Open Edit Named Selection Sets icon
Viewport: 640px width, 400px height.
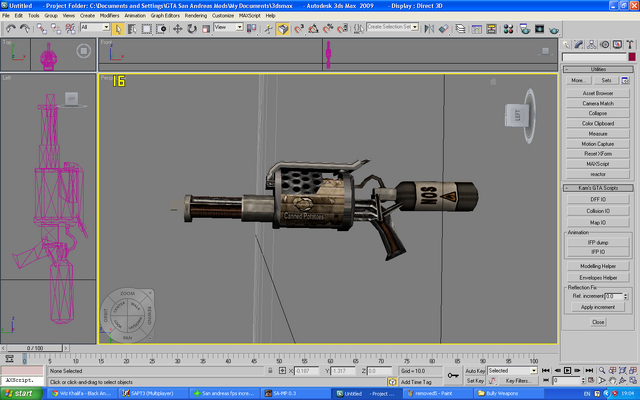click(x=358, y=29)
